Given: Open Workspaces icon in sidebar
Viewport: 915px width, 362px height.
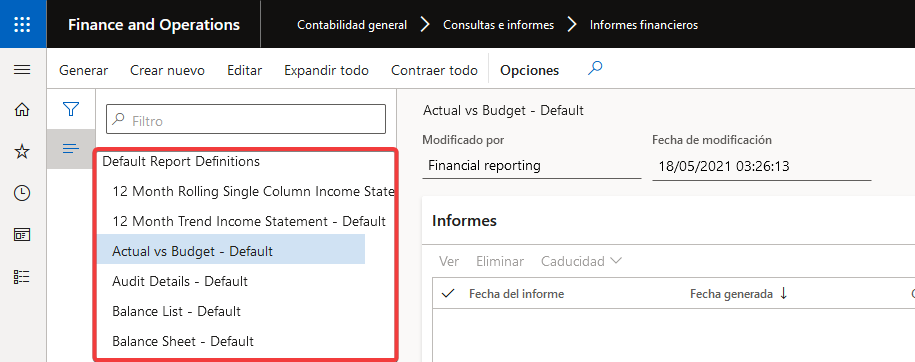Looking at the screenshot, I should [x=22, y=235].
